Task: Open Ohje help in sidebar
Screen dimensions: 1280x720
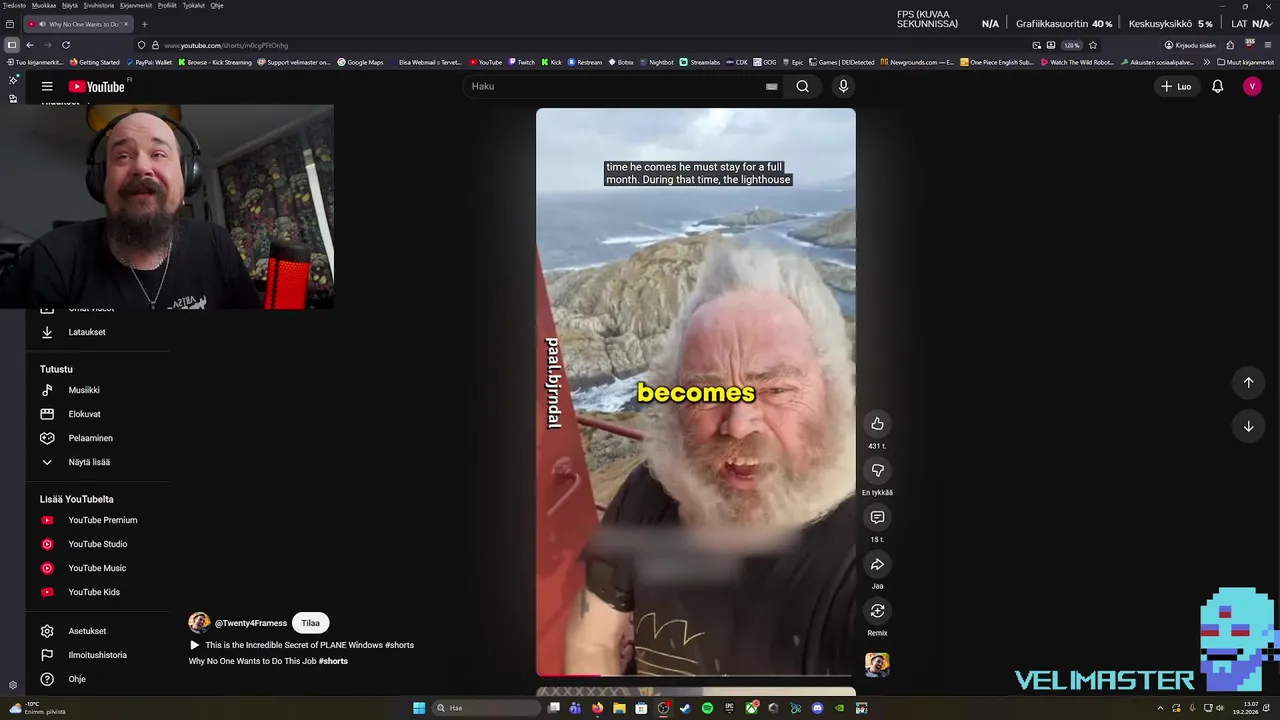Action: 77,679
